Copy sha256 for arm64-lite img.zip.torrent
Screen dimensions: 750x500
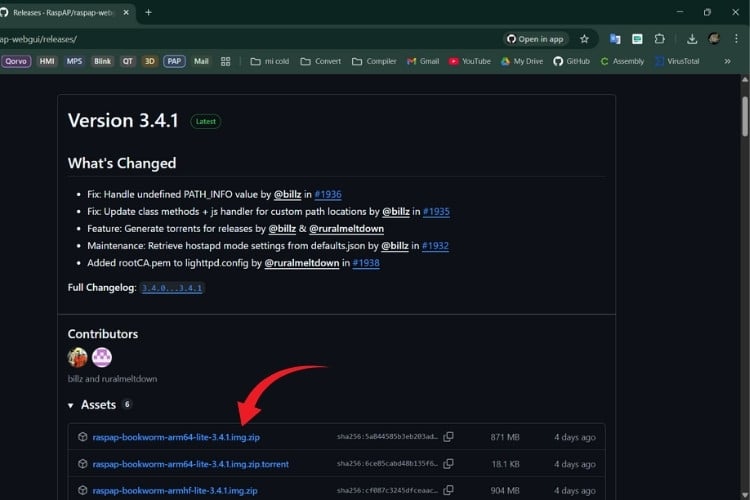(x=448, y=464)
